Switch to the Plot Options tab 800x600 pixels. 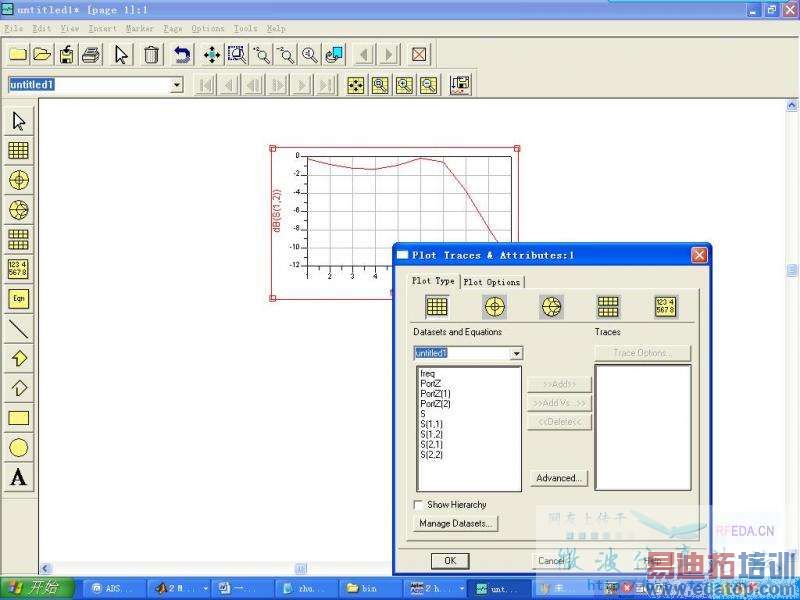[492, 282]
